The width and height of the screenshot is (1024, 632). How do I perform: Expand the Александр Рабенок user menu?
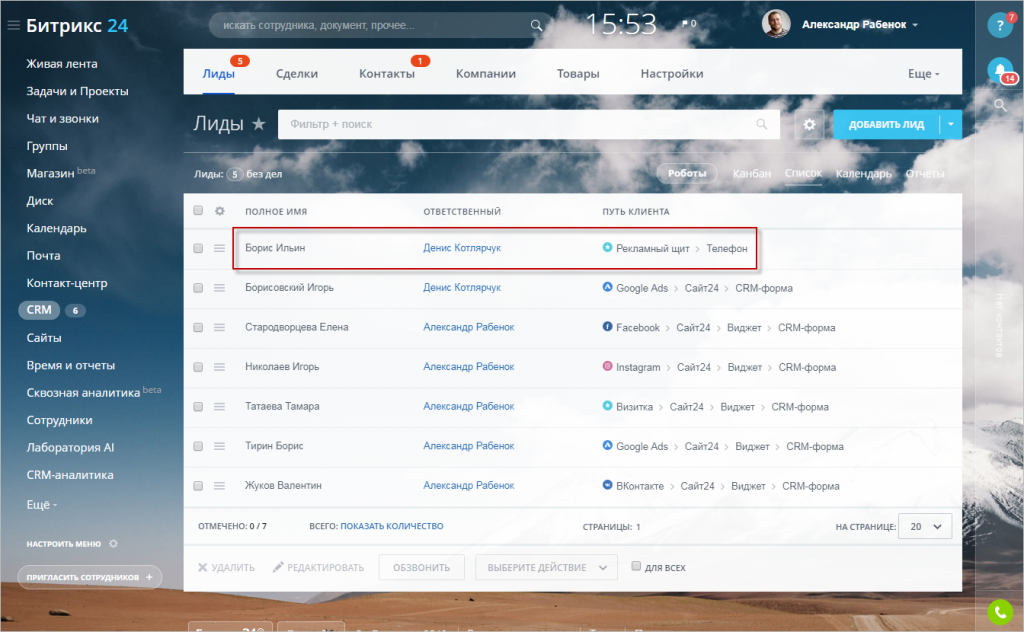(859, 25)
